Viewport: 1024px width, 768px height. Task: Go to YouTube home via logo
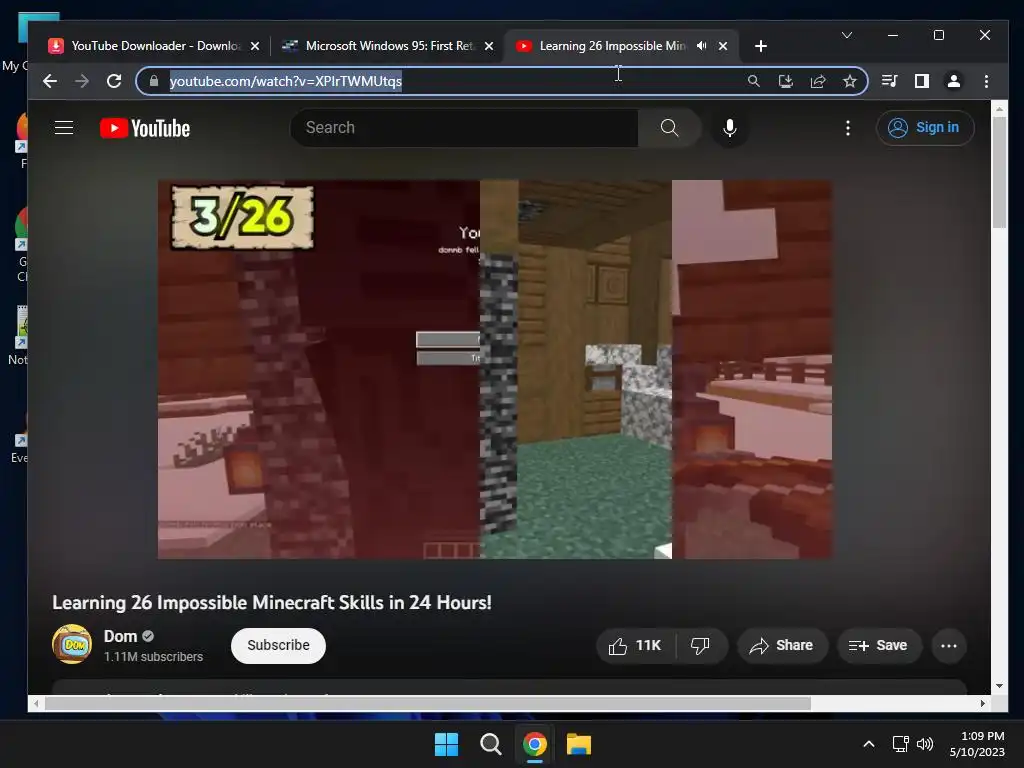[x=145, y=128]
